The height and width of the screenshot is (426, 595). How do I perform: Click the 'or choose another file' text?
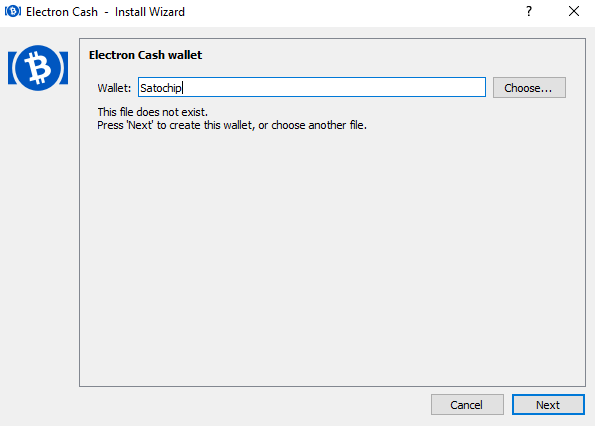pyautogui.click(x=312, y=125)
